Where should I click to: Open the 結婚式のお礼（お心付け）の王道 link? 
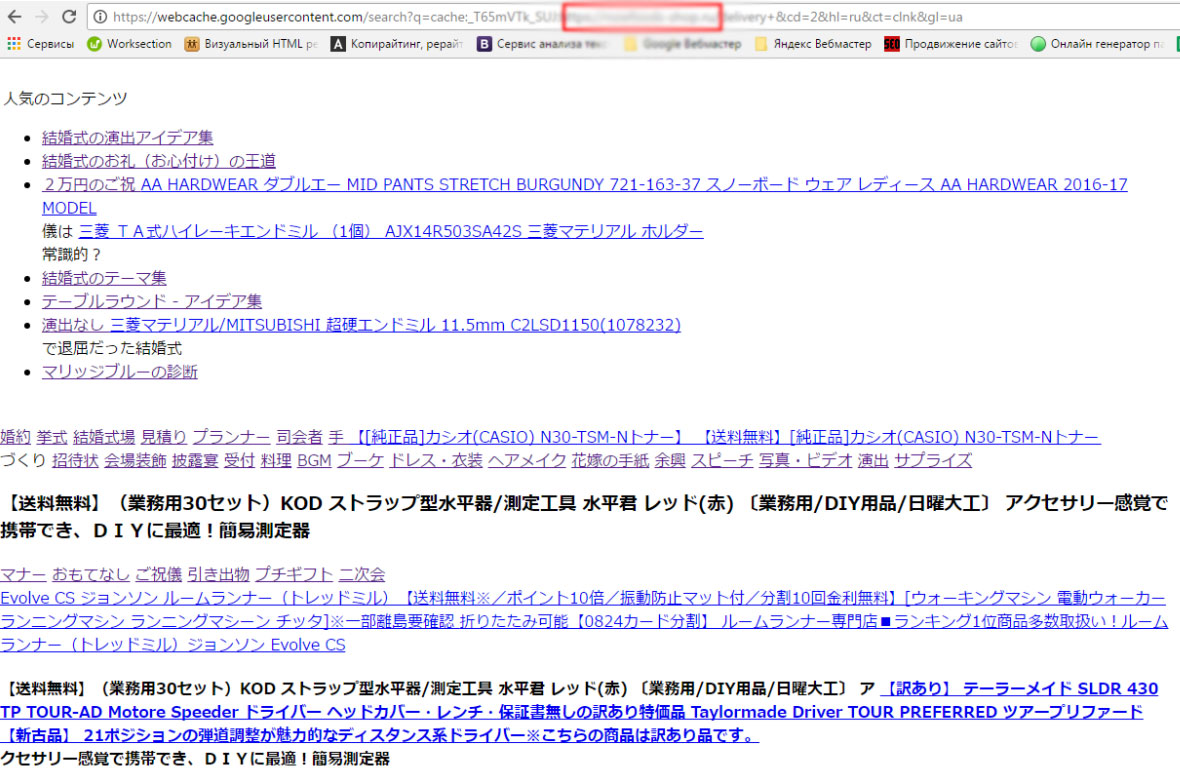pyautogui.click(x=159, y=160)
